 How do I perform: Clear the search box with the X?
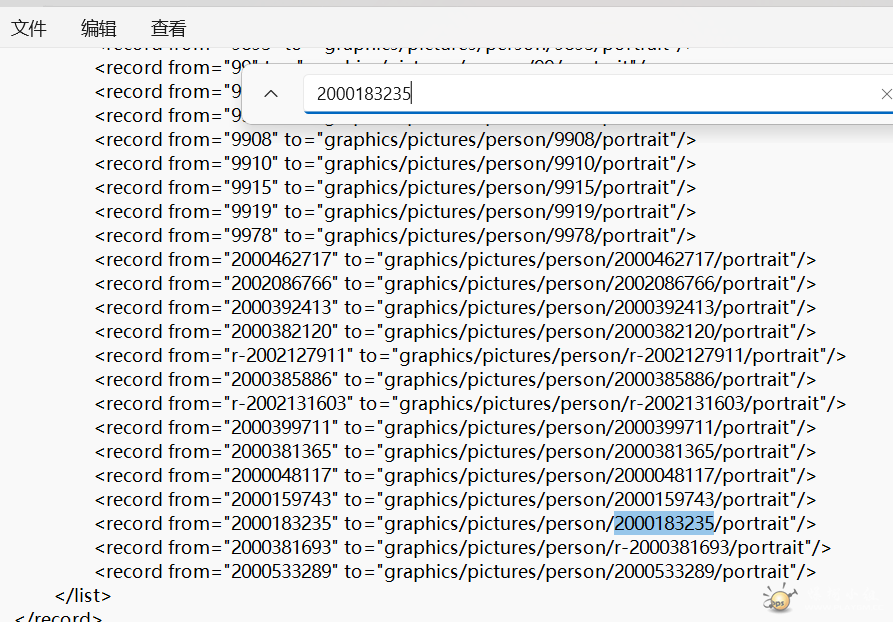(x=886, y=94)
